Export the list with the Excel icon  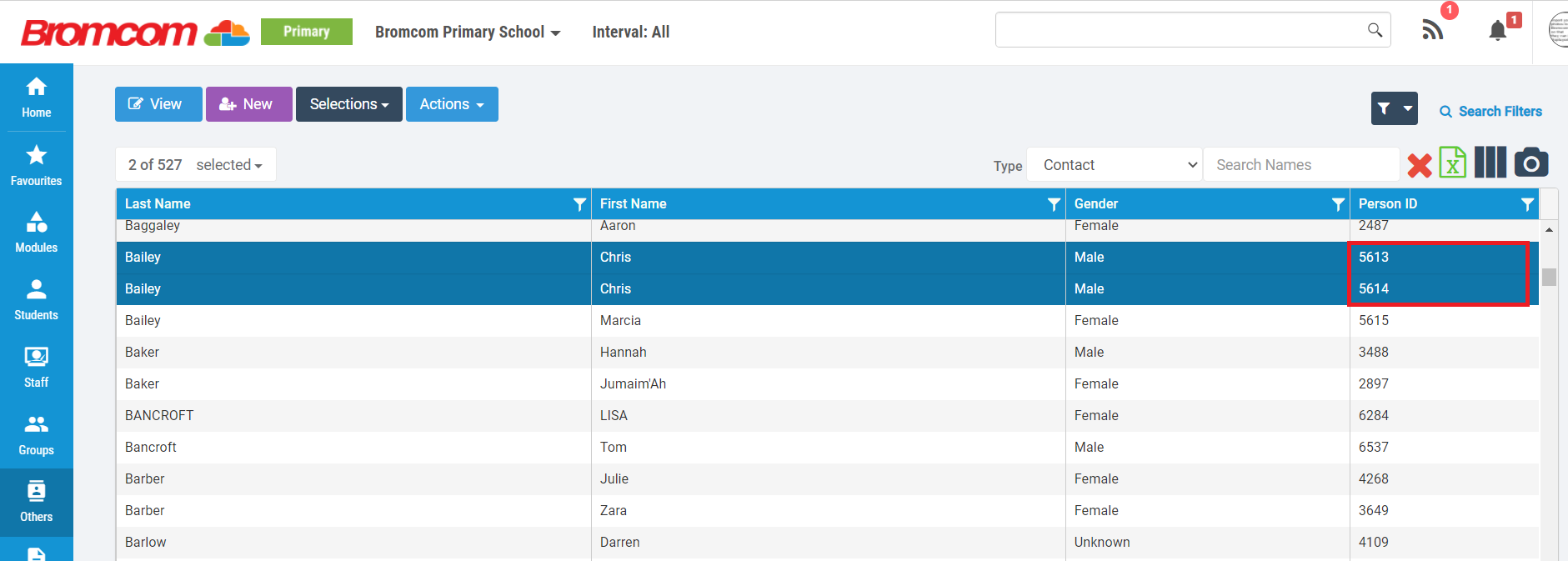pos(1453,163)
